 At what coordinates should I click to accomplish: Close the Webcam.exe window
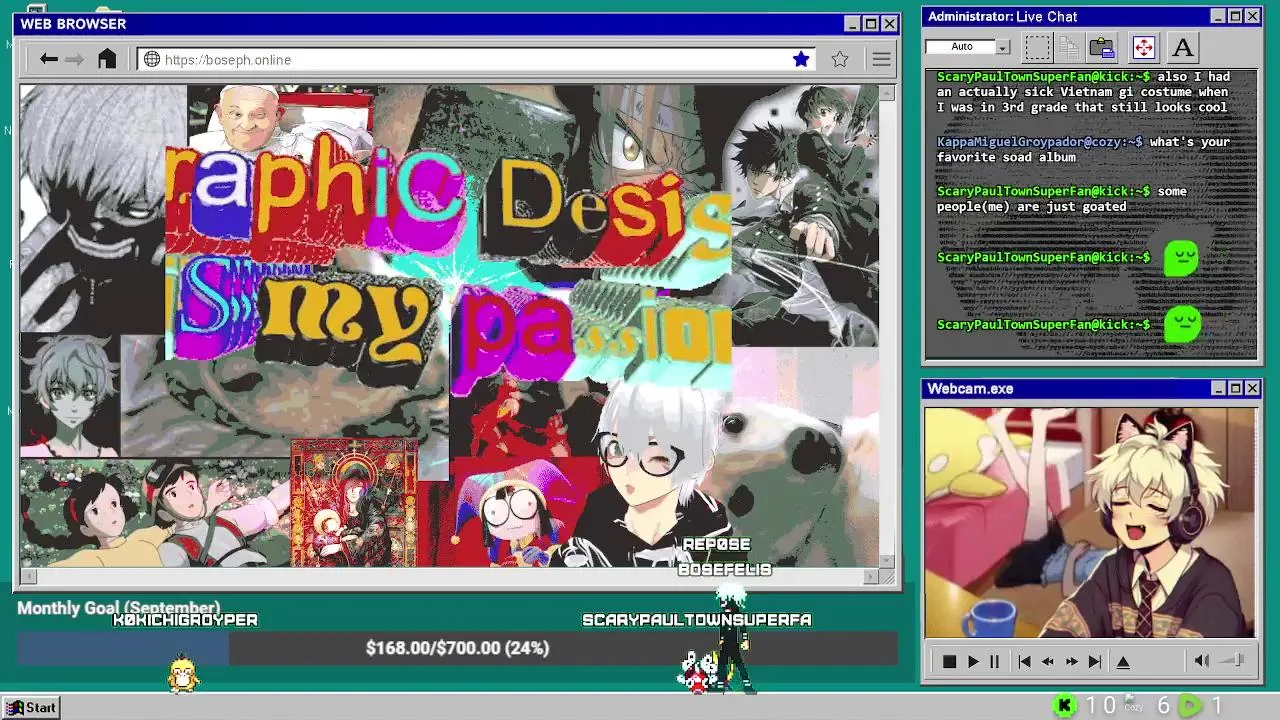[x=1252, y=388]
